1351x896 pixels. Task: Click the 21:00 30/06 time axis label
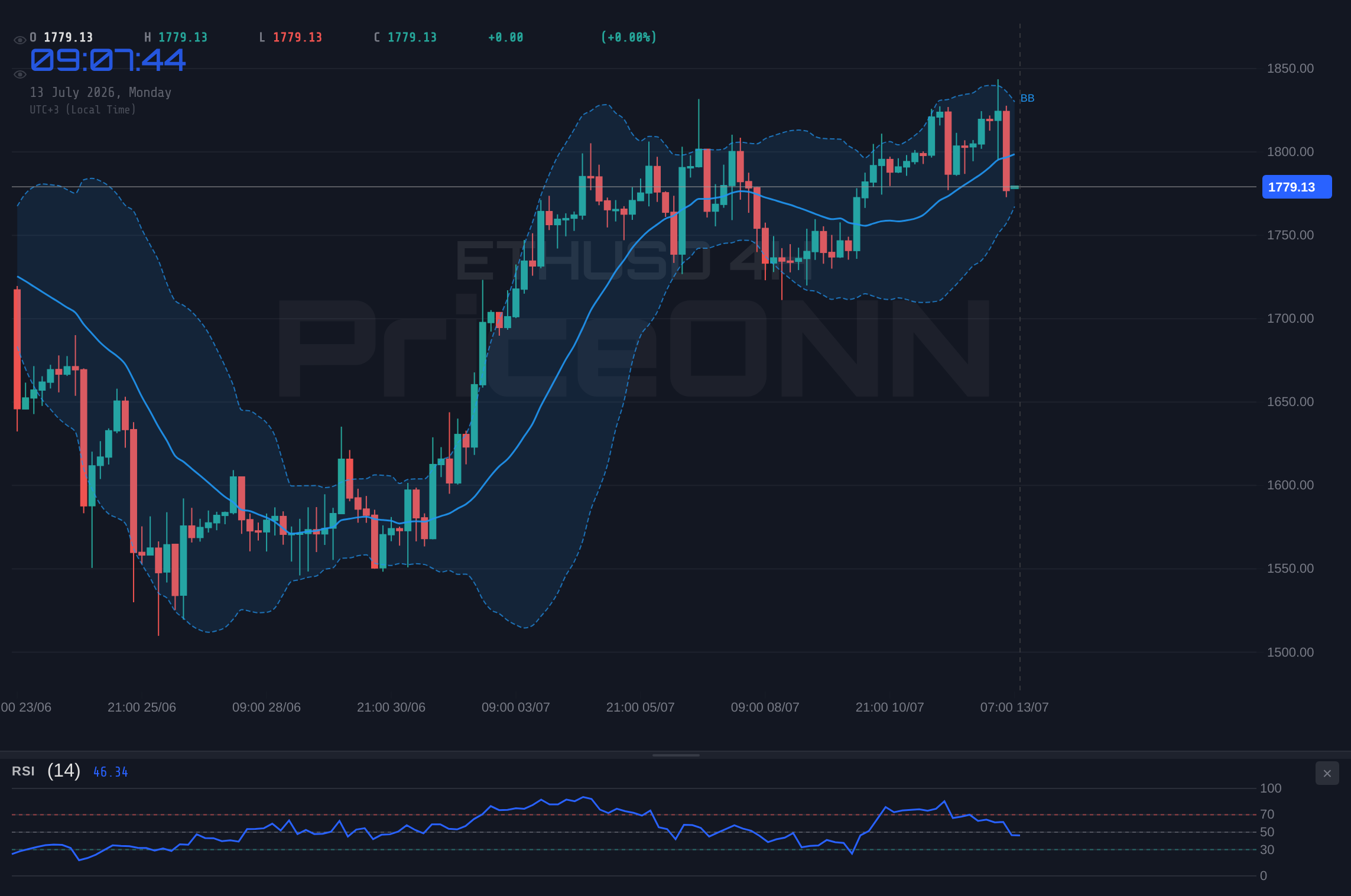391,707
